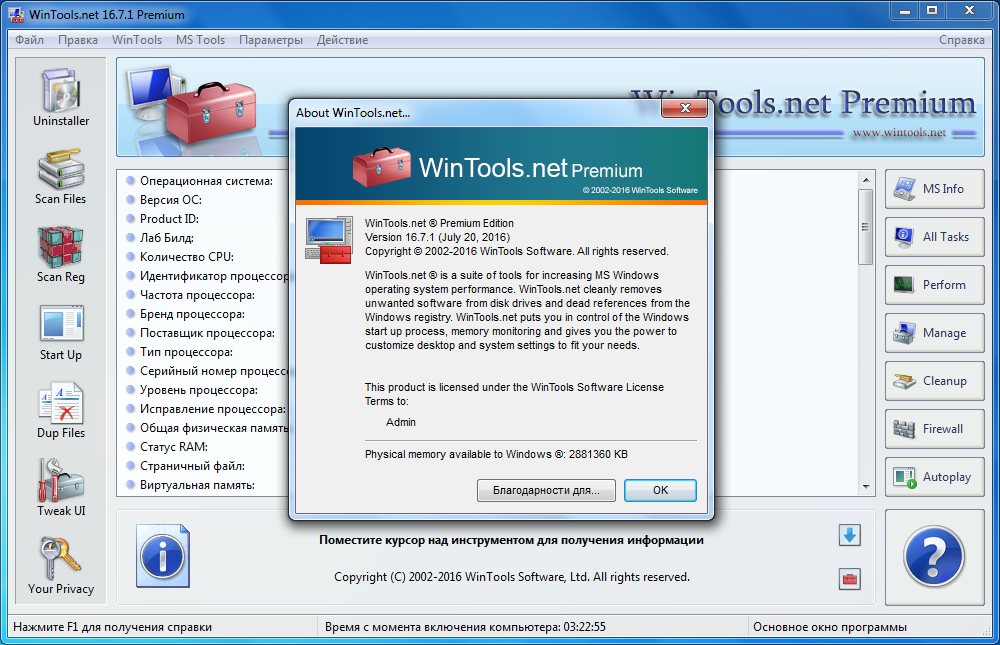
Task: Click the small red toolbox icon
Action: (x=849, y=579)
